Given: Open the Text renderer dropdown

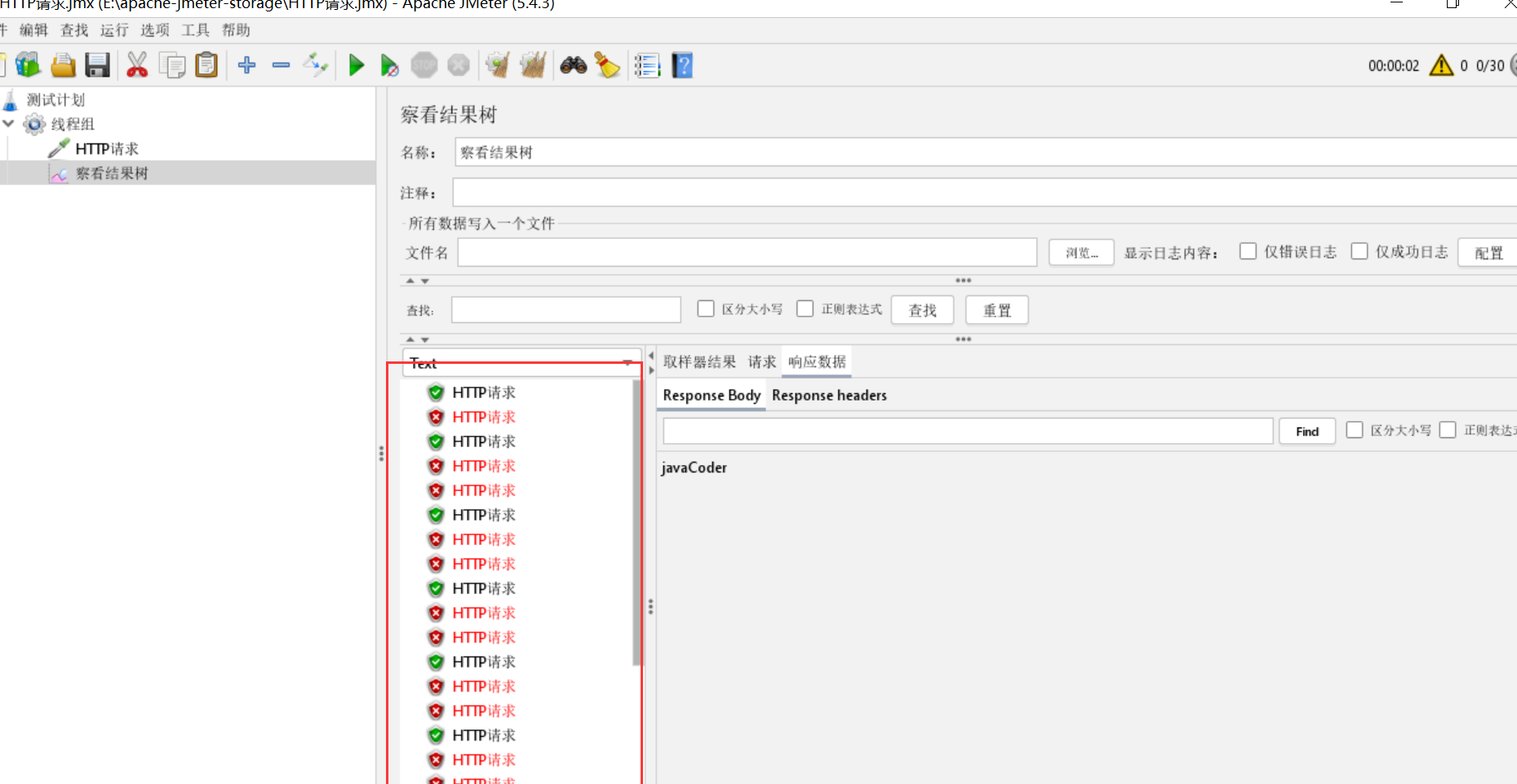Looking at the screenshot, I should [521, 363].
